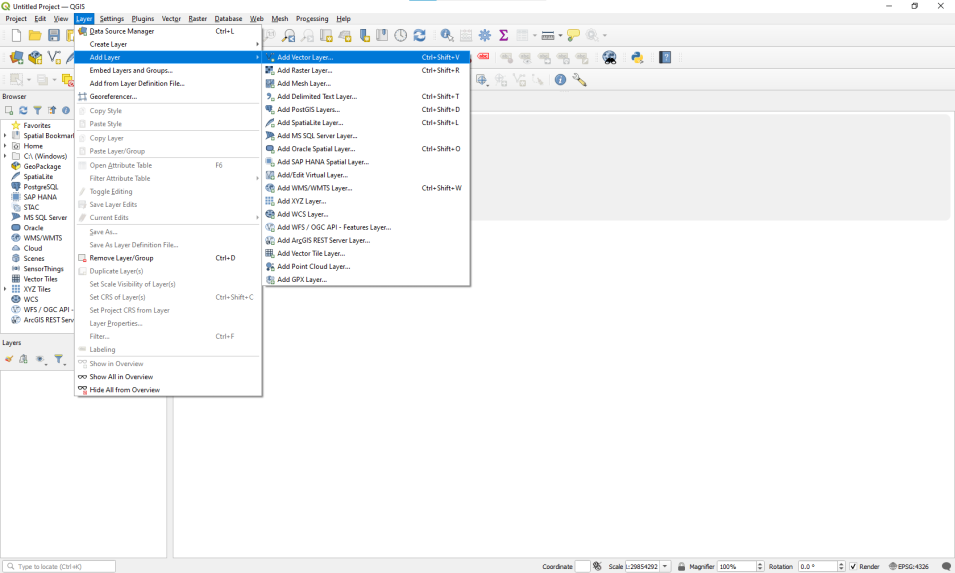Click the wrench icon in the toolbar
Image resolution: width=955 pixels, height=573 pixels.
click(x=579, y=80)
